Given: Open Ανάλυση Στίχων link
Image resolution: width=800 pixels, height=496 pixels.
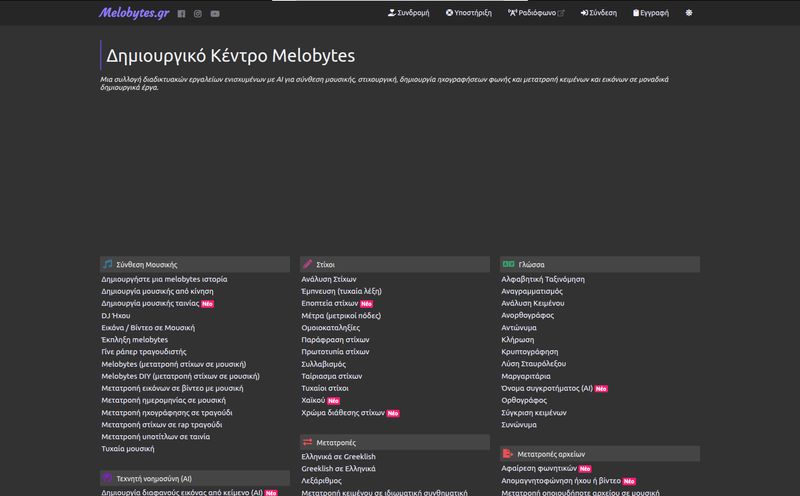Looking at the screenshot, I should pyautogui.click(x=329, y=279).
